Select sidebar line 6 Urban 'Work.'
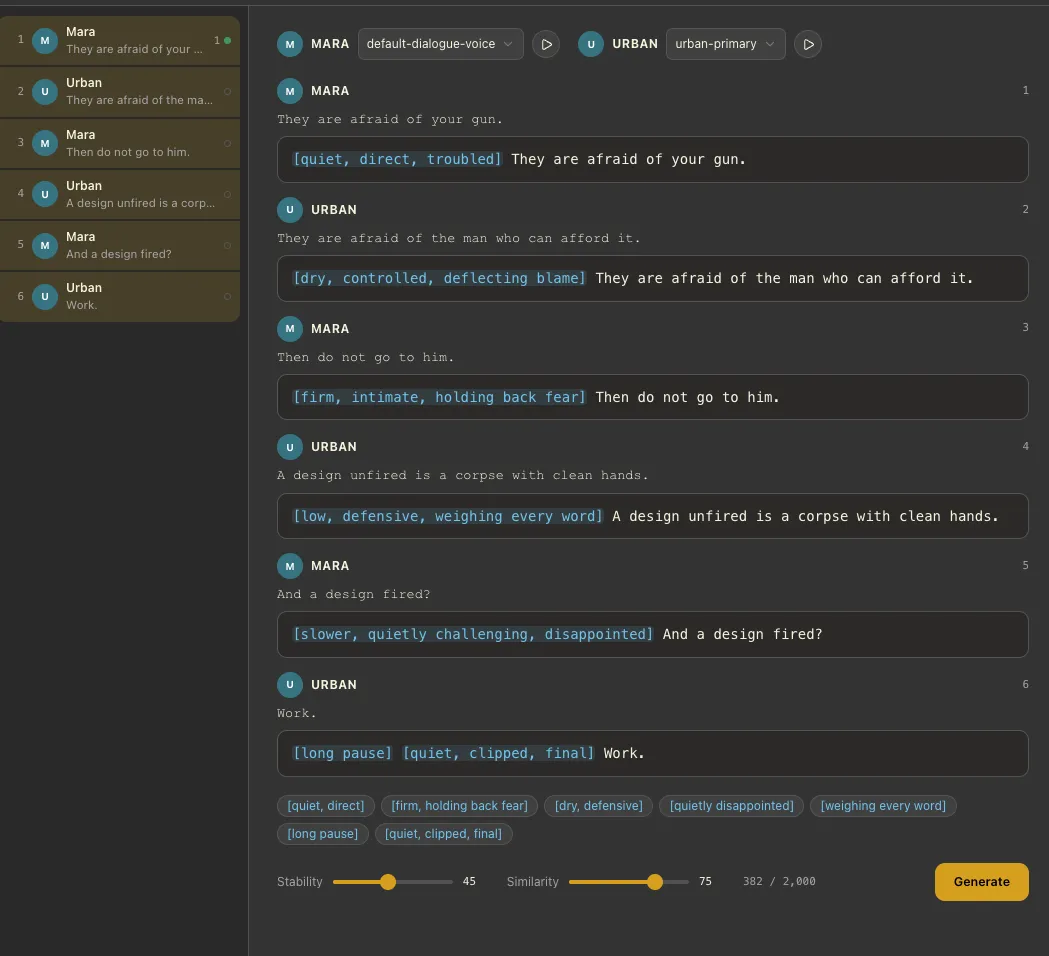 pos(120,296)
